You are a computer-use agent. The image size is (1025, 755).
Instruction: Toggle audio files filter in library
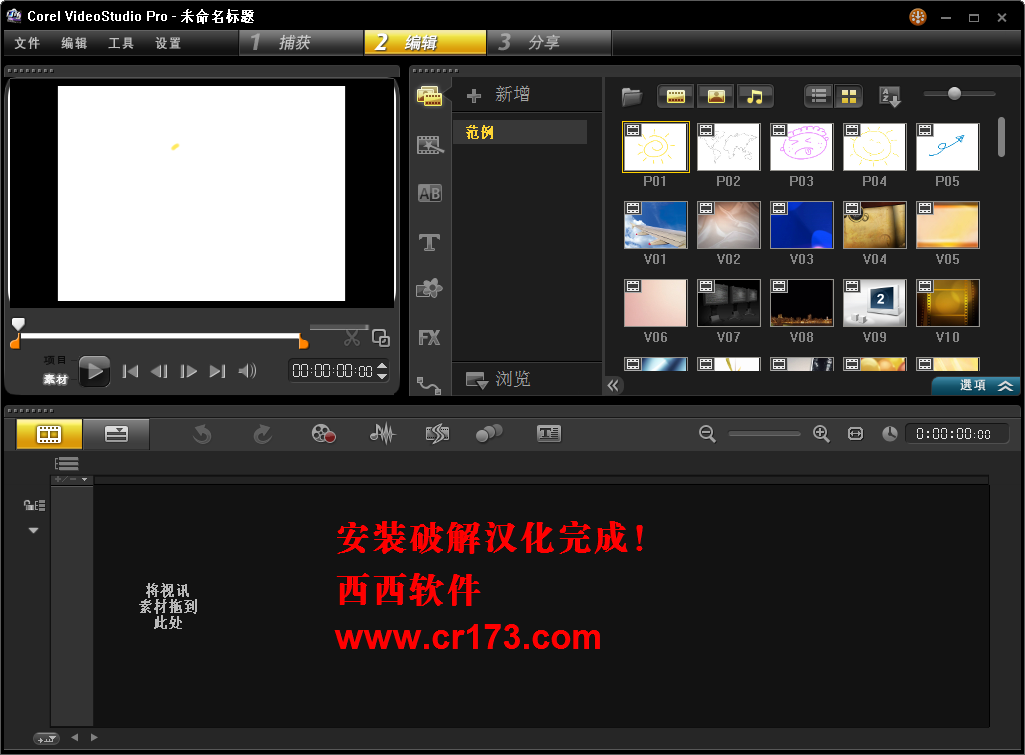[x=756, y=96]
